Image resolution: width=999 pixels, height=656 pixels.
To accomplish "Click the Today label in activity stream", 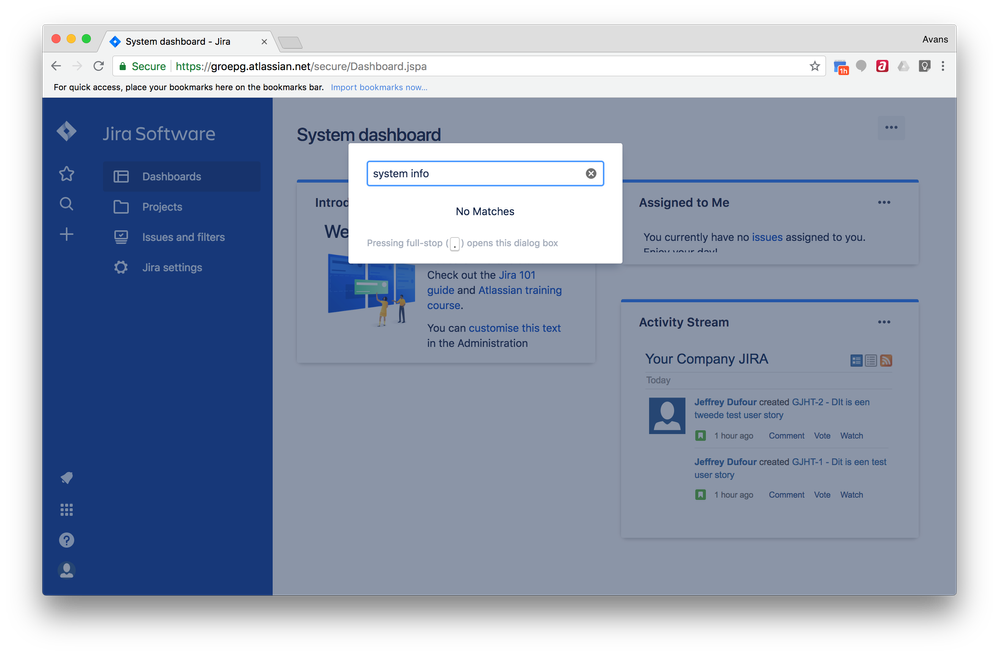I will click(658, 380).
